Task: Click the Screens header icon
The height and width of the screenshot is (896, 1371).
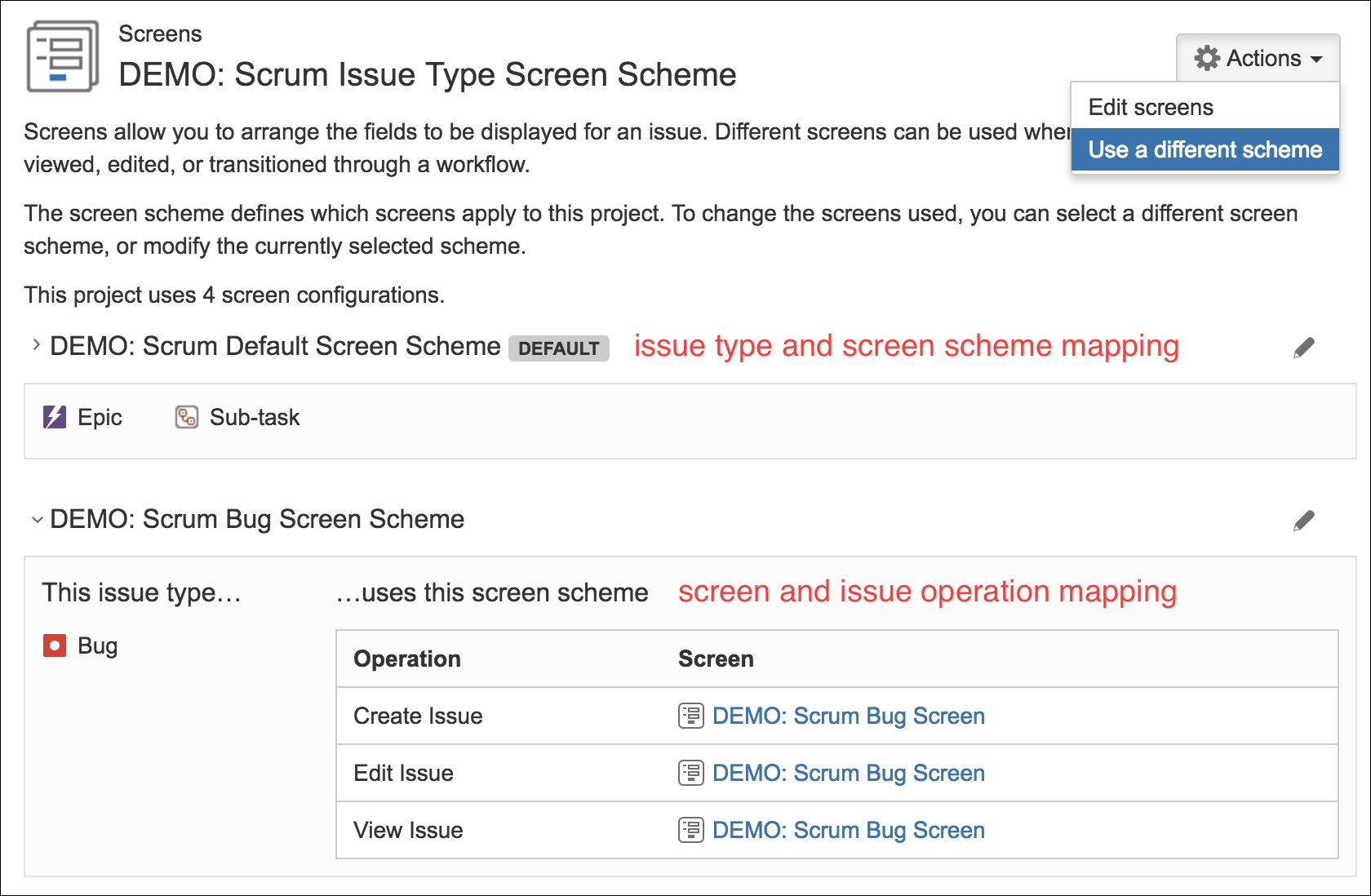Action: pyautogui.click(x=63, y=56)
